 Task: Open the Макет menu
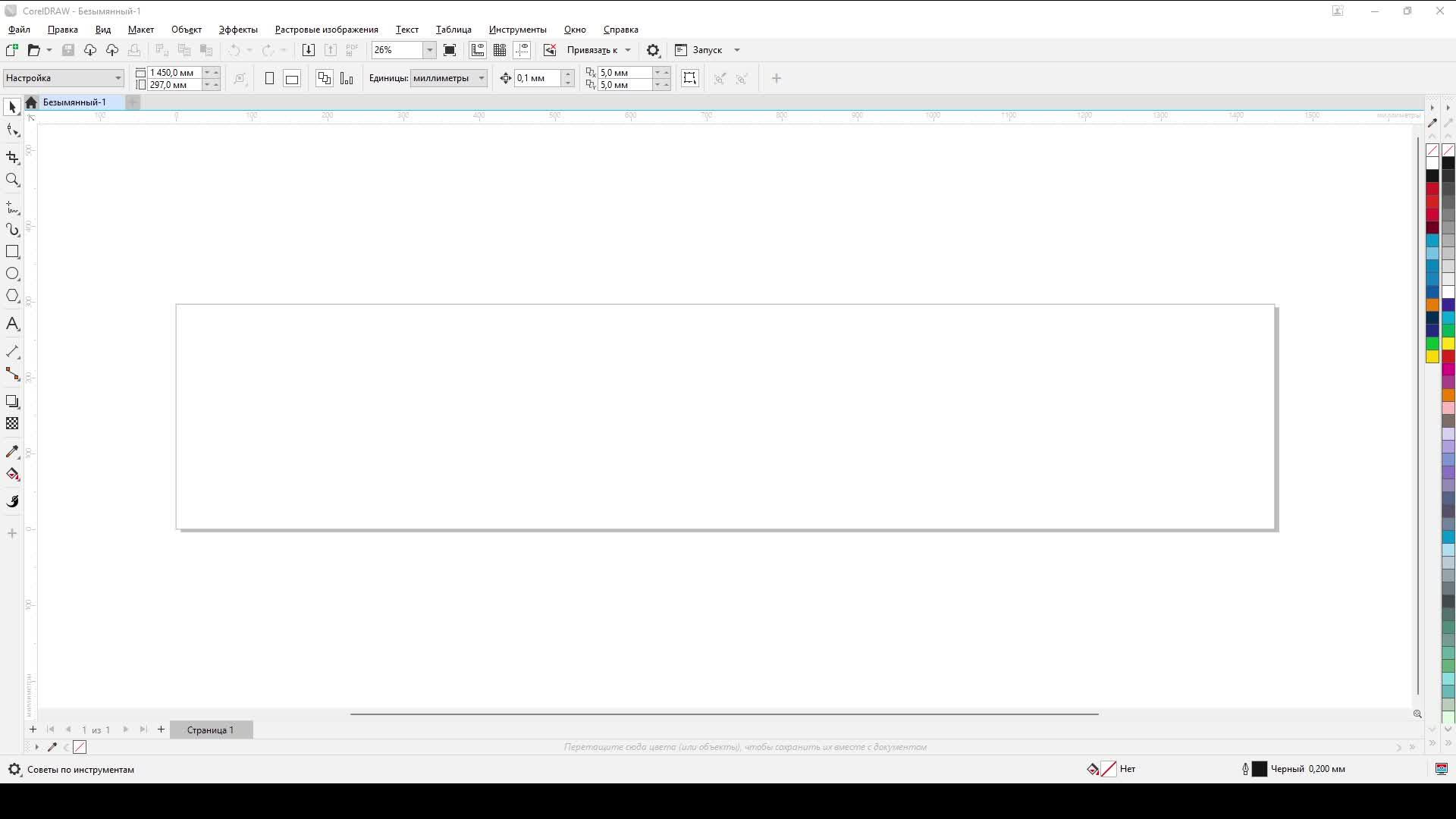[x=141, y=29]
